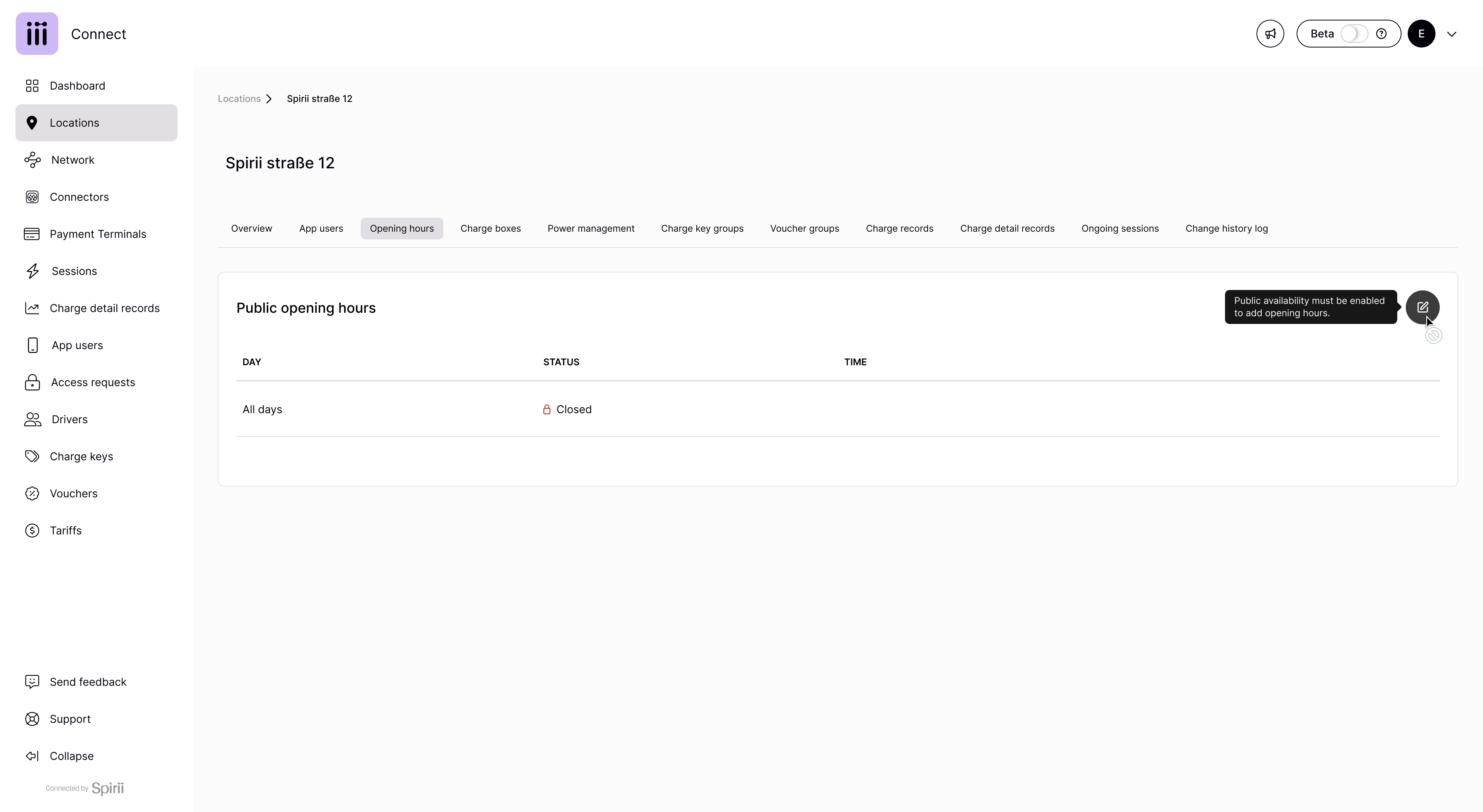Open the Change history log tab

tap(1226, 229)
